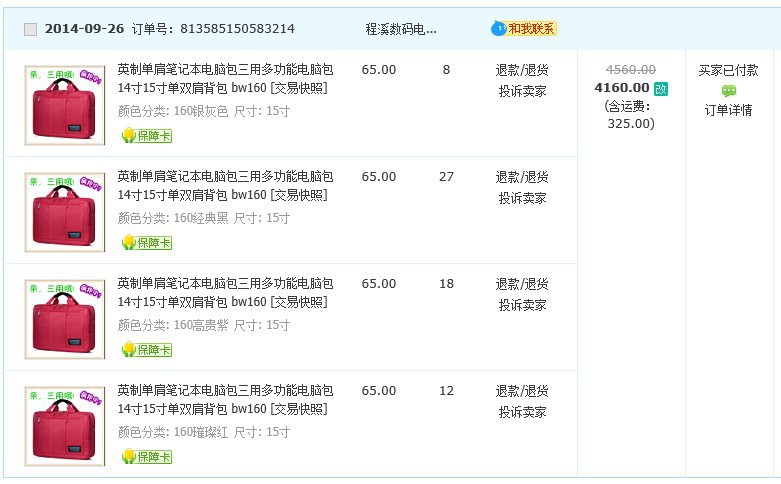Click unit price 65.00 in 160璀璨红 row
This screenshot has width=781, height=484.
379,391
